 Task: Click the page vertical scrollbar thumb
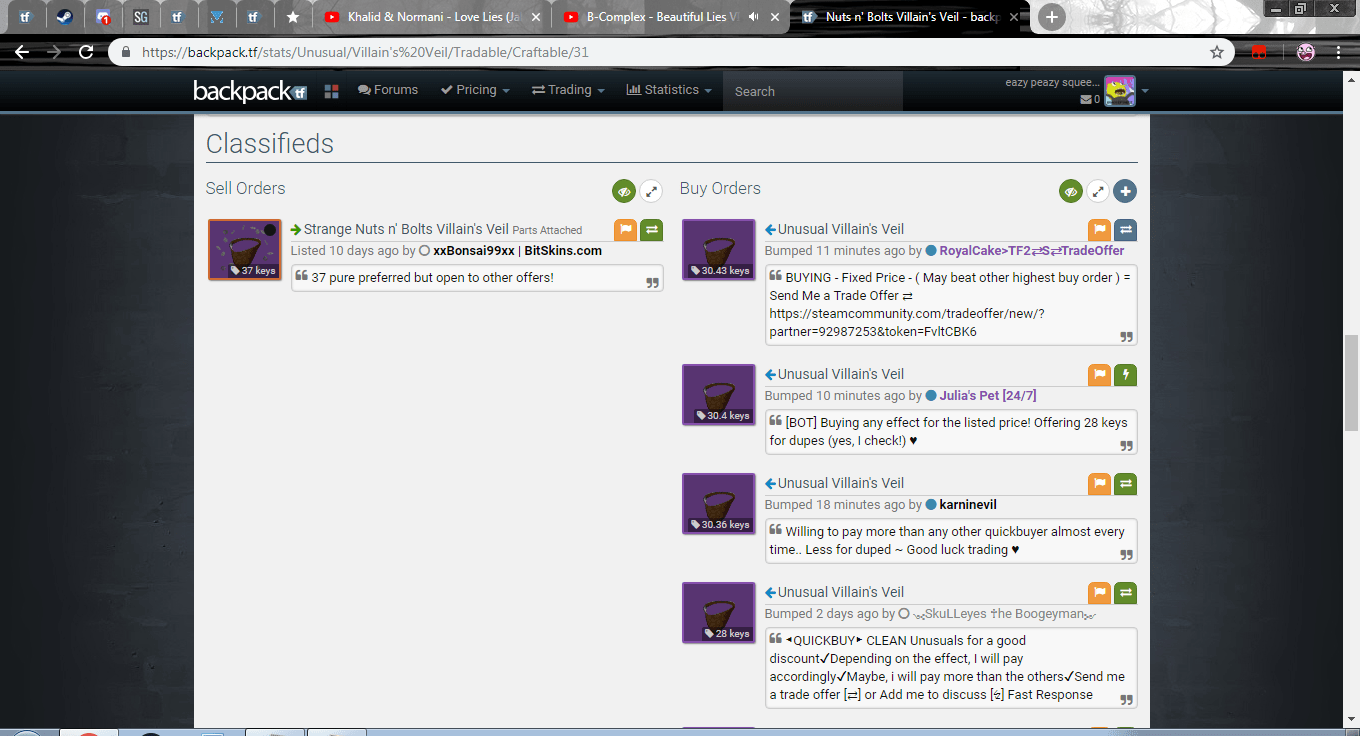(x=1351, y=383)
